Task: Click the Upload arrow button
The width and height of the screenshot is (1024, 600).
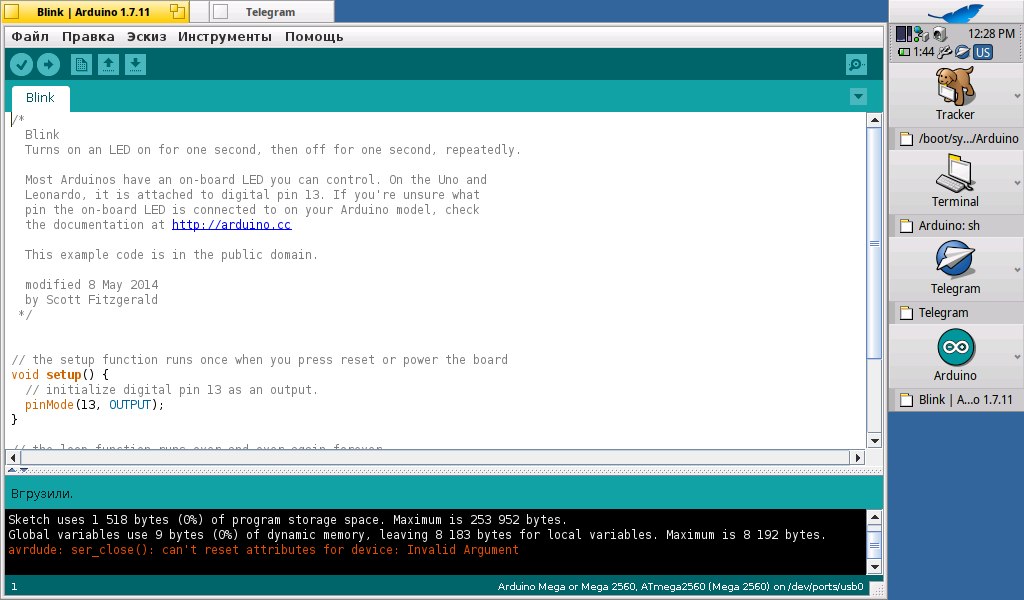Action: pyautogui.click(x=48, y=64)
